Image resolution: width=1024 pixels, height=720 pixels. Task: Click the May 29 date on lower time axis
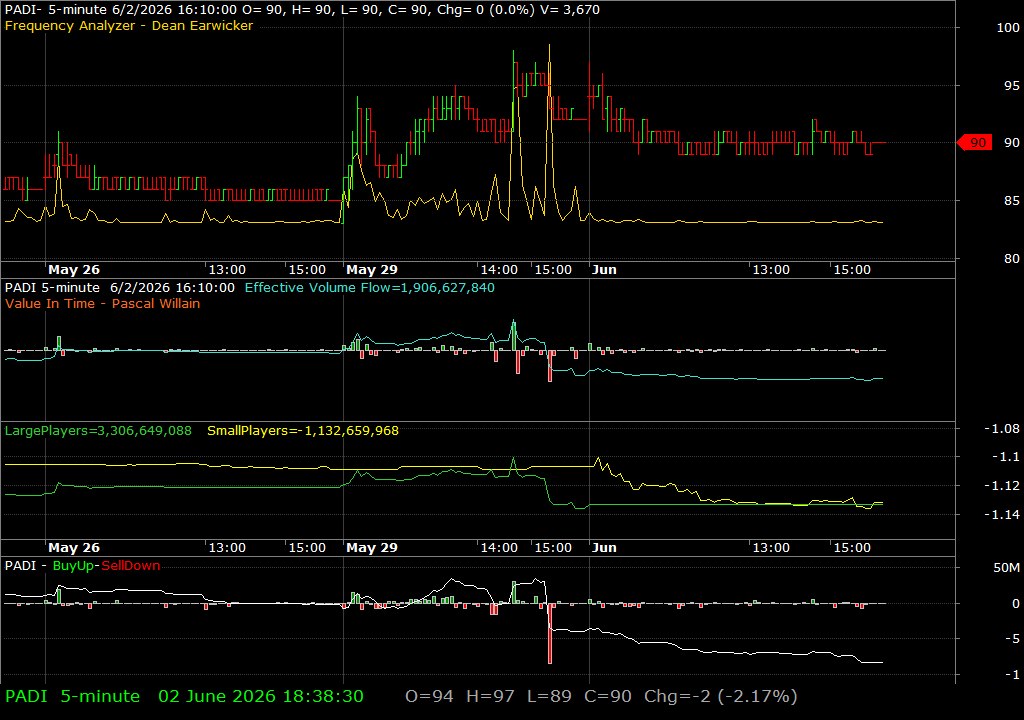pyautogui.click(x=372, y=548)
